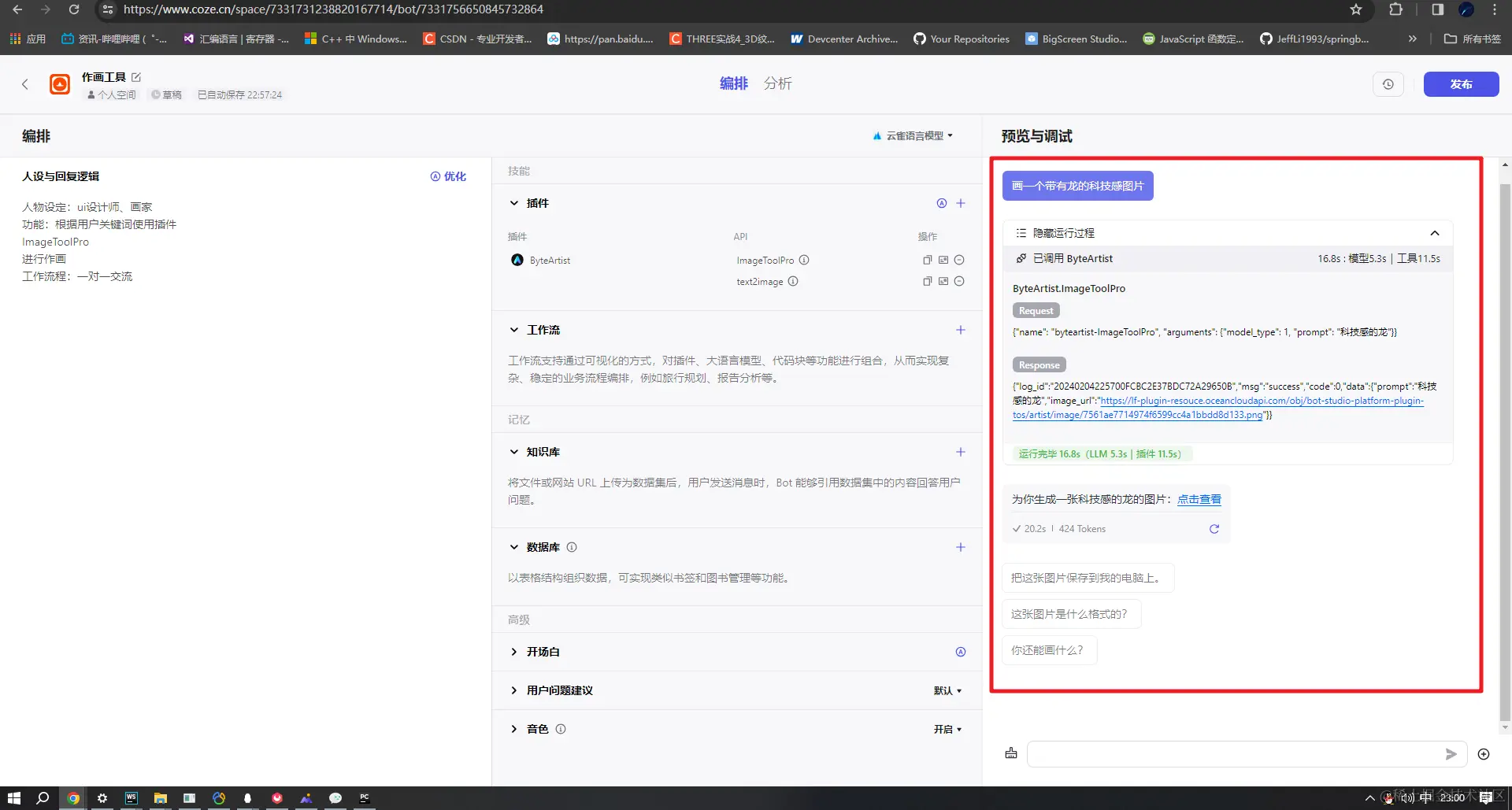Focus the chat message input field

pyautogui.click(x=1236, y=754)
